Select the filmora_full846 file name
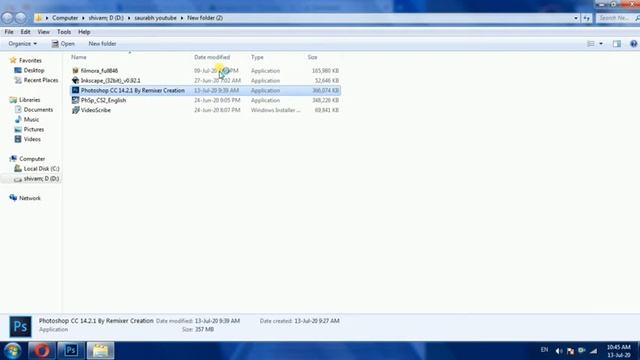 (x=99, y=71)
